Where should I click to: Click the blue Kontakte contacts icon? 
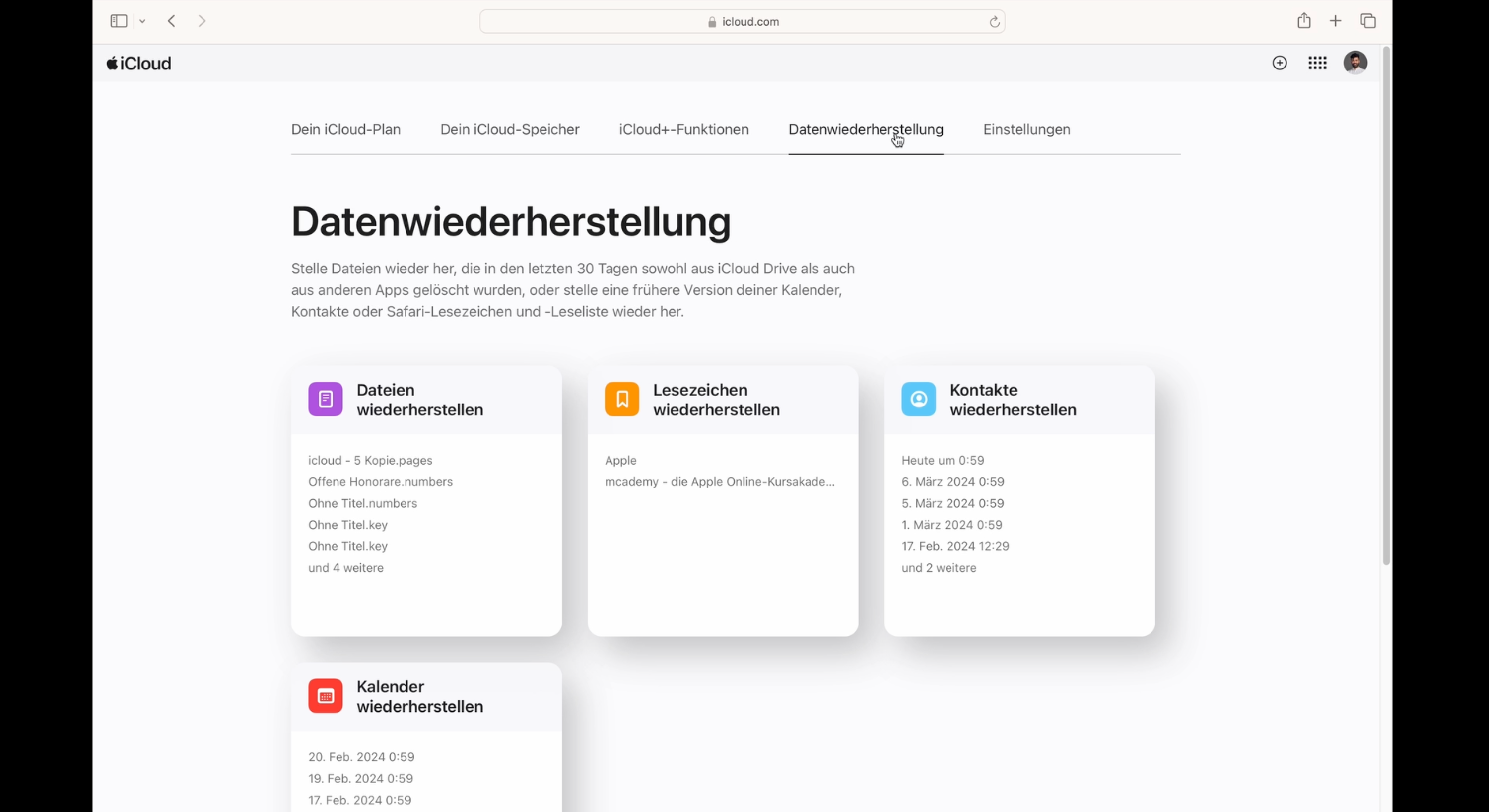(x=919, y=399)
